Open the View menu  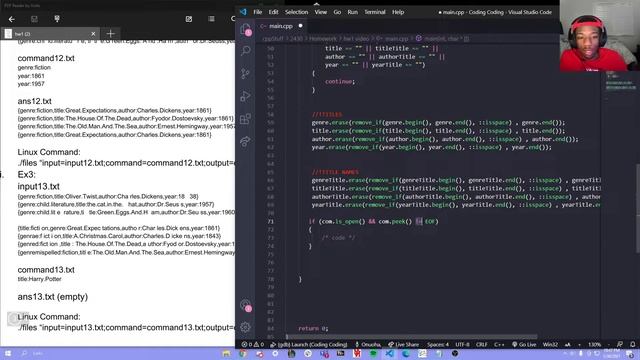(320, 12)
